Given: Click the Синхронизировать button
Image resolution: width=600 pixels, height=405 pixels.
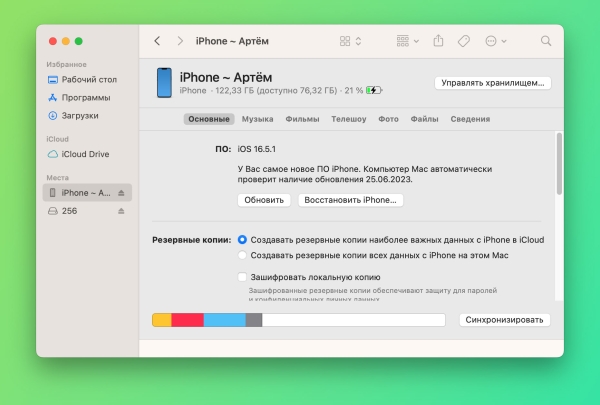Looking at the screenshot, I should click(505, 320).
